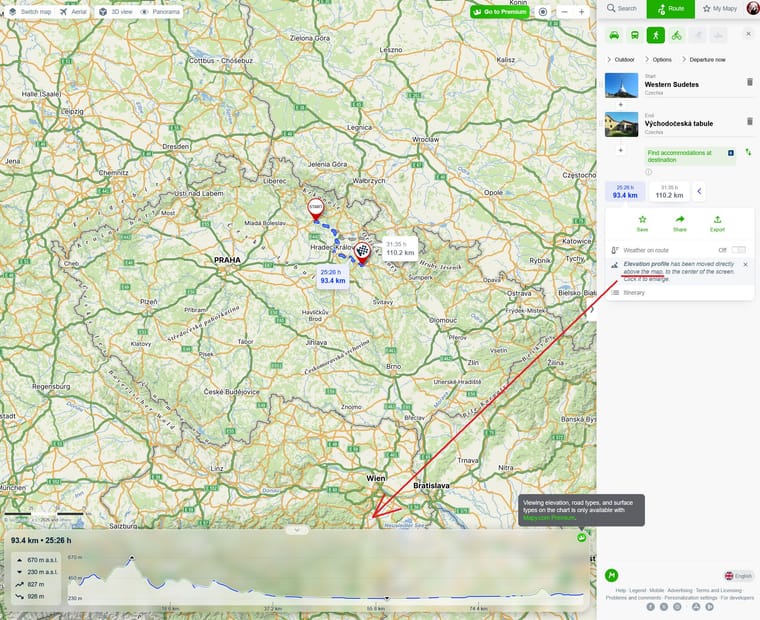Open the Search tab
This screenshot has width=760, height=620.
[x=622, y=9]
